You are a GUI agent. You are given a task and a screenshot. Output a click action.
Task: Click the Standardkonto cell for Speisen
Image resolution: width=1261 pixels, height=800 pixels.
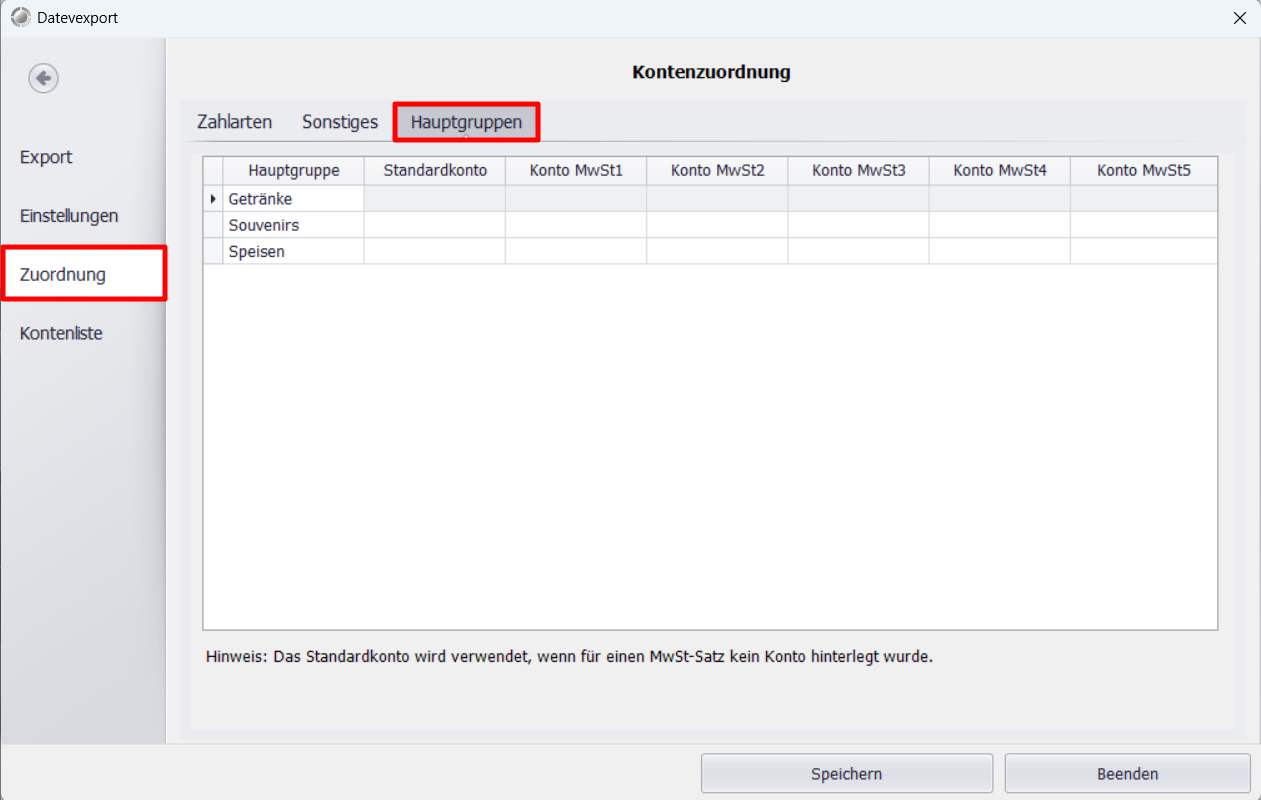point(435,251)
